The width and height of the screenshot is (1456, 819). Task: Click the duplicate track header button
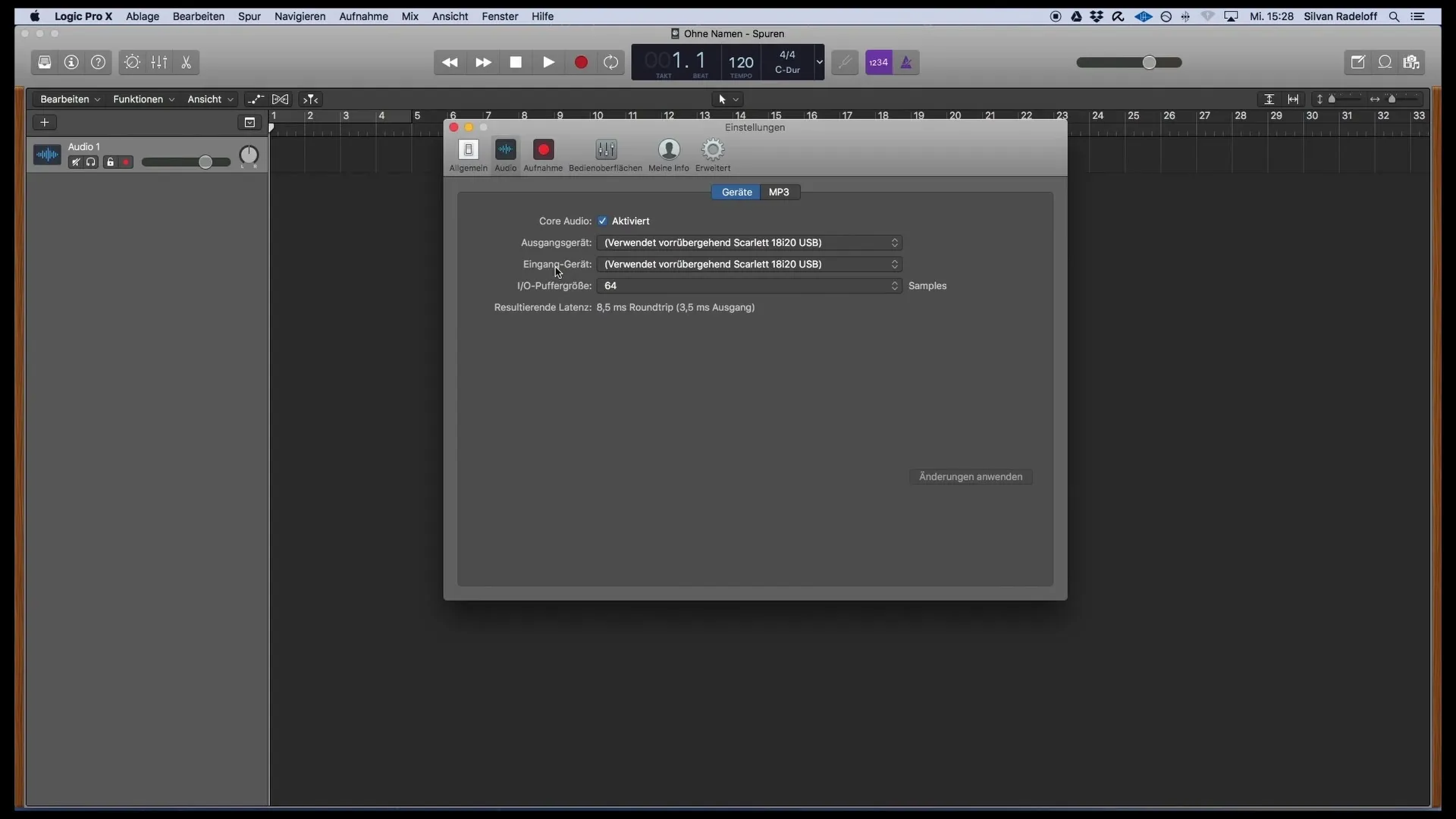[x=249, y=122]
